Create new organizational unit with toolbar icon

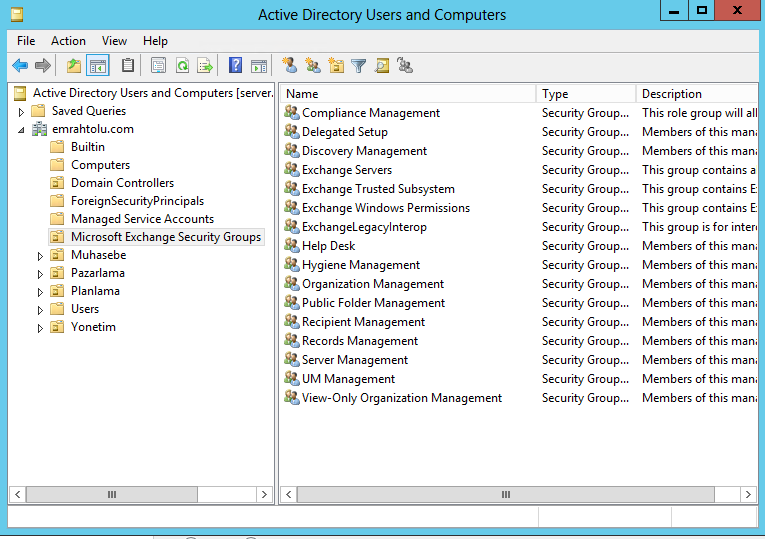click(x=336, y=65)
